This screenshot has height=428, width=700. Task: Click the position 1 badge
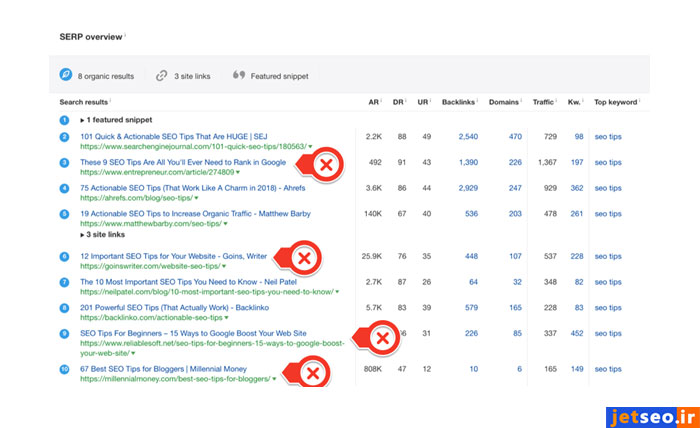click(x=64, y=120)
